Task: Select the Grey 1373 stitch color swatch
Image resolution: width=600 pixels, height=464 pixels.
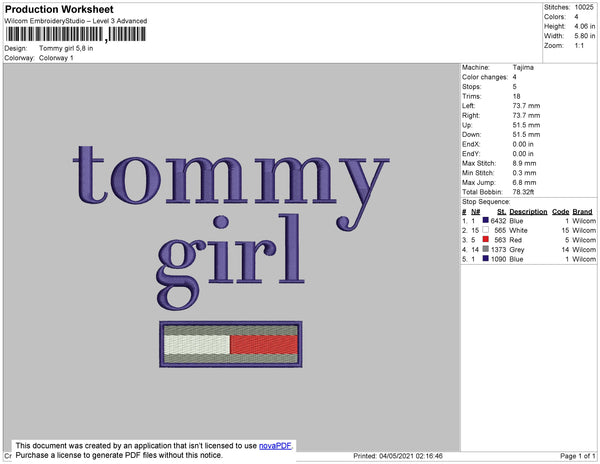Action: tap(486, 249)
